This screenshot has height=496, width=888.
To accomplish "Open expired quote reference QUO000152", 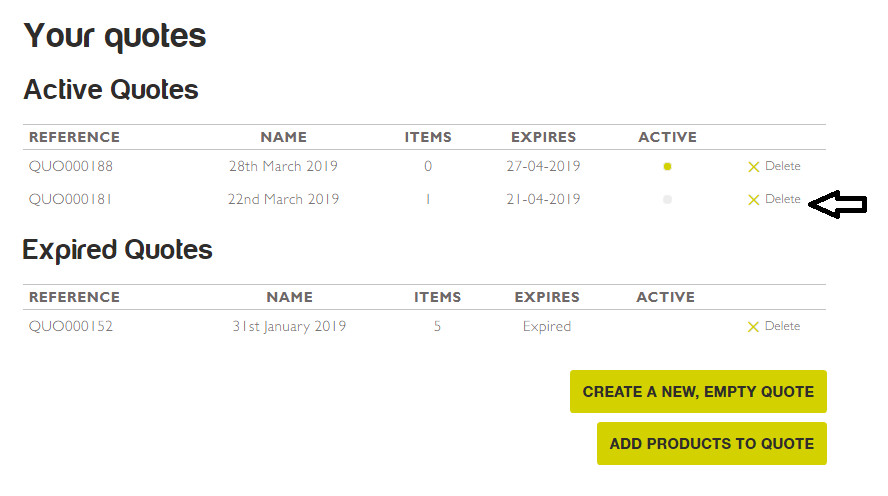I will [x=70, y=326].
